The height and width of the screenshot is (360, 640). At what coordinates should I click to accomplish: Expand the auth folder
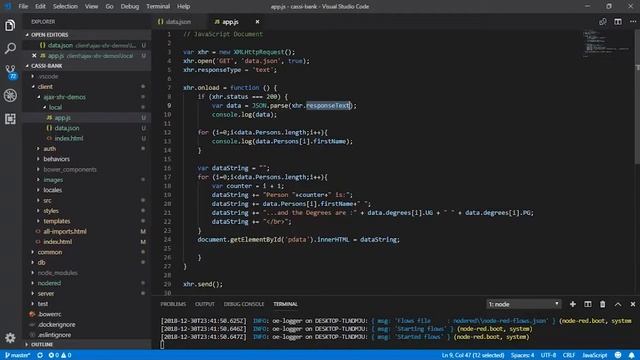[49, 149]
